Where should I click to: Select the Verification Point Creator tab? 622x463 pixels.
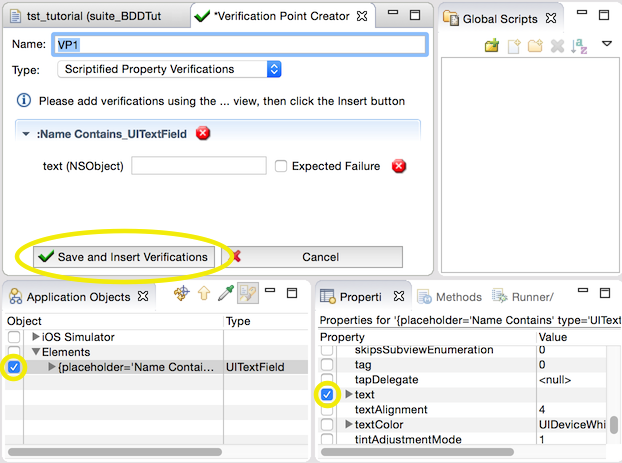(x=282, y=16)
